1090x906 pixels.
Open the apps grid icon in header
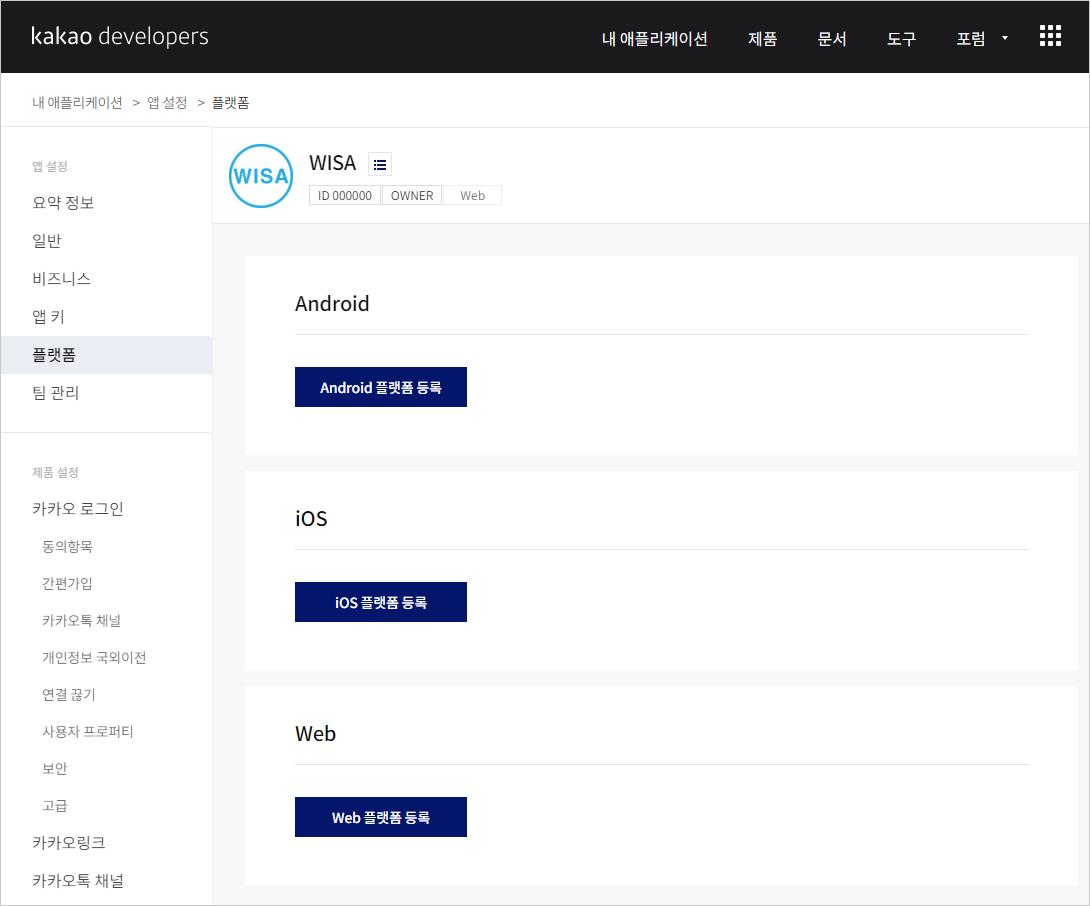click(x=1050, y=37)
